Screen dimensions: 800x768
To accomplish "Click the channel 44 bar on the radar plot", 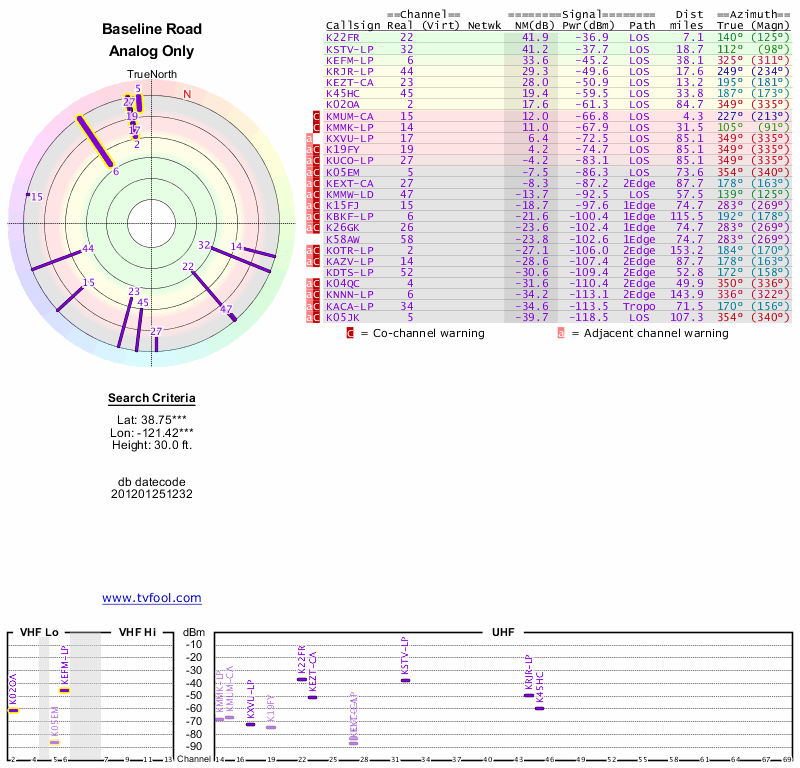I will point(57,259).
